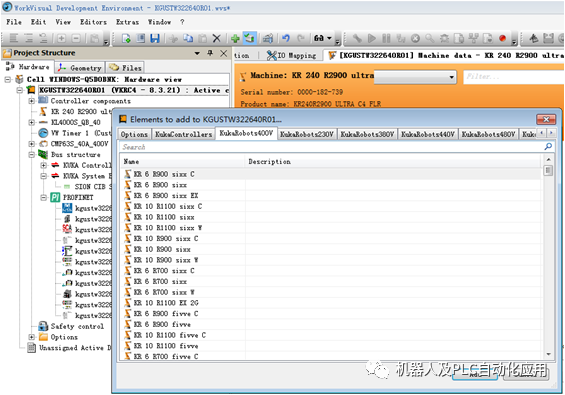This screenshot has width=565, height=395.
Task: Select the KukaRobots380V tab
Action: coord(367,134)
